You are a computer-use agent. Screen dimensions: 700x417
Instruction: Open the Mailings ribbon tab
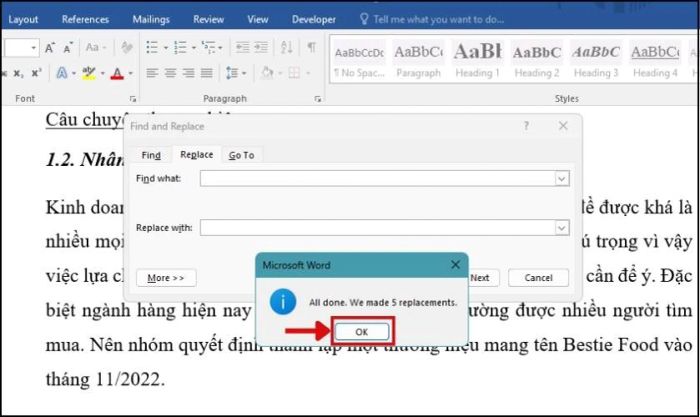point(151,19)
